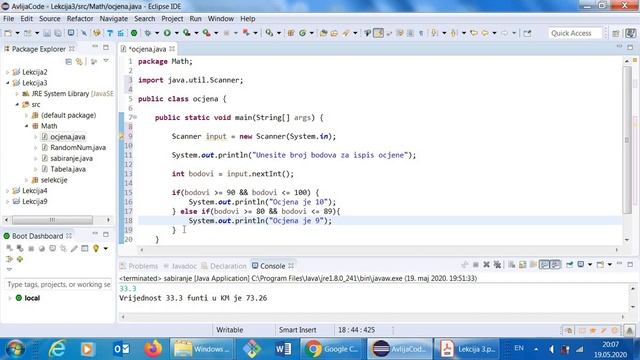The height and width of the screenshot is (360, 640).
Task: Toggle Show Console on Standard Error
Action: pyautogui.click(x=555, y=265)
